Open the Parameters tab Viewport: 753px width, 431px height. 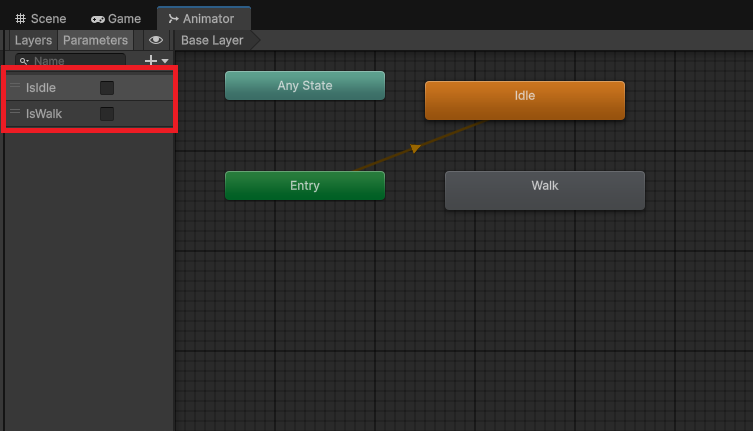tap(95, 40)
